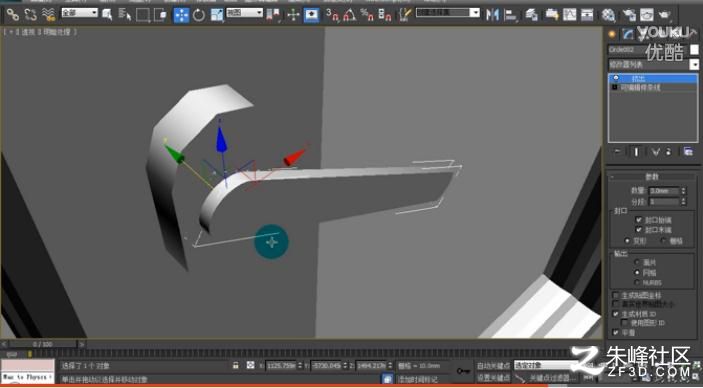The image size is (703, 388).
Task: Click the Mirror tool icon
Action: (x=492, y=15)
